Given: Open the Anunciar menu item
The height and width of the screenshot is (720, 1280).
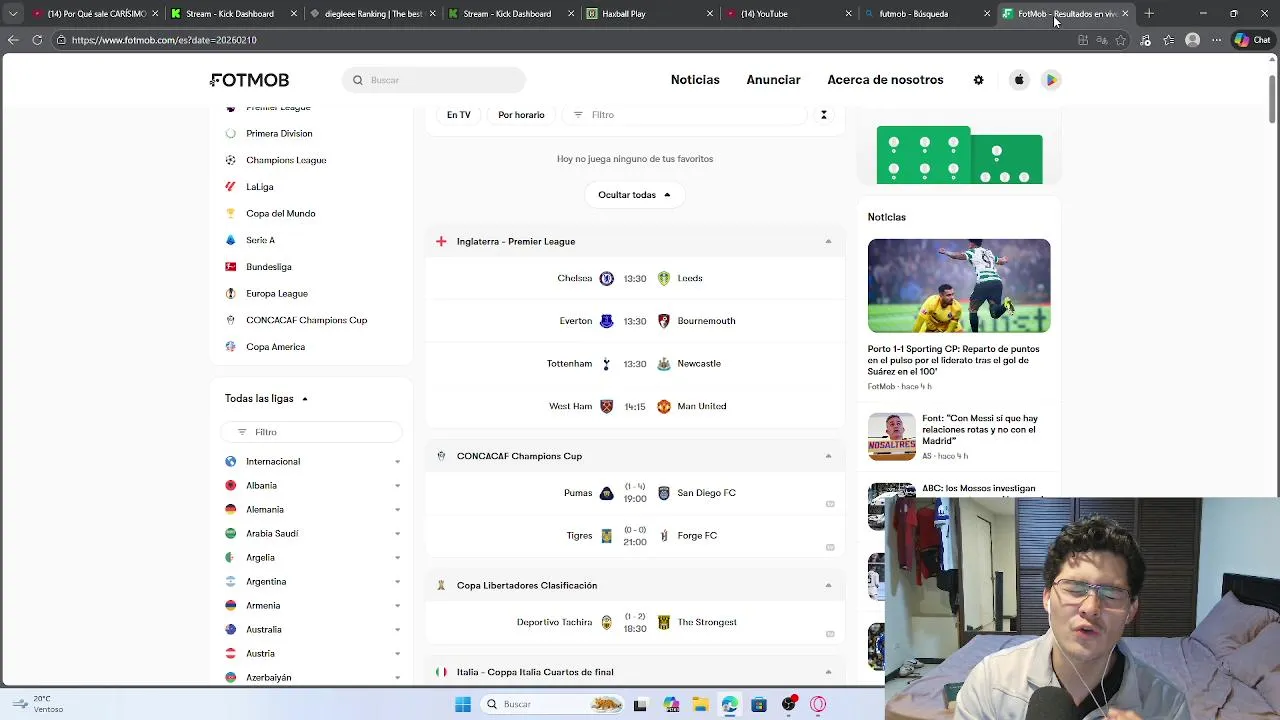Looking at the screenshot, I should click(x=773, y=80).
